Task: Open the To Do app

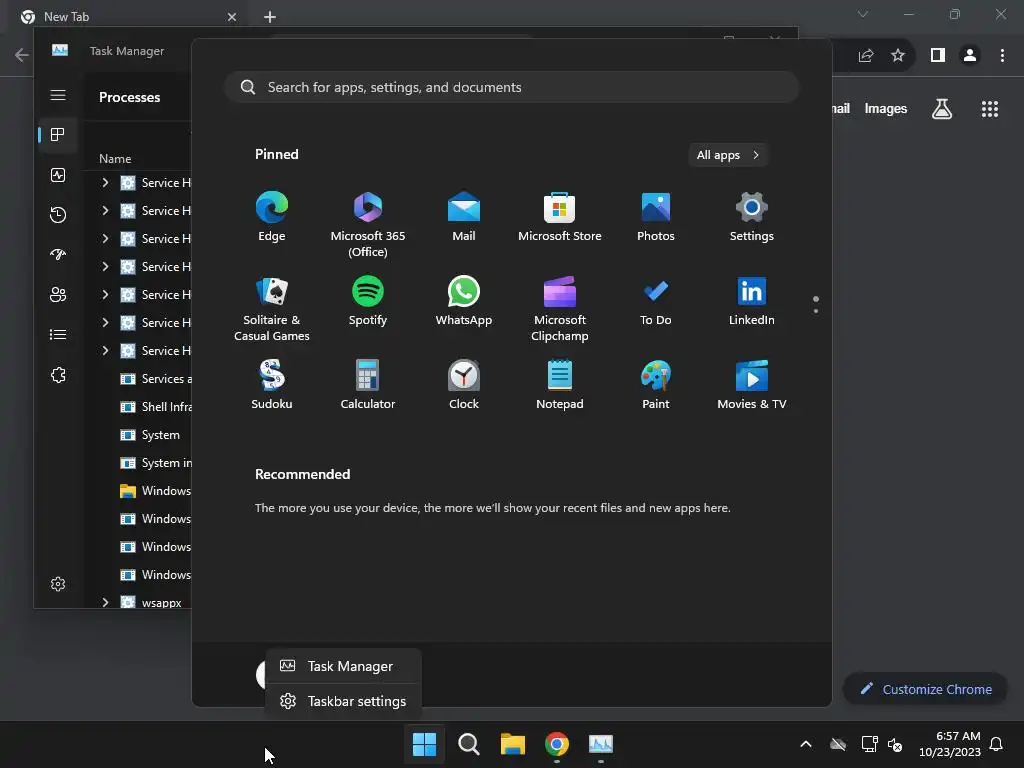Action: point(656,301)
